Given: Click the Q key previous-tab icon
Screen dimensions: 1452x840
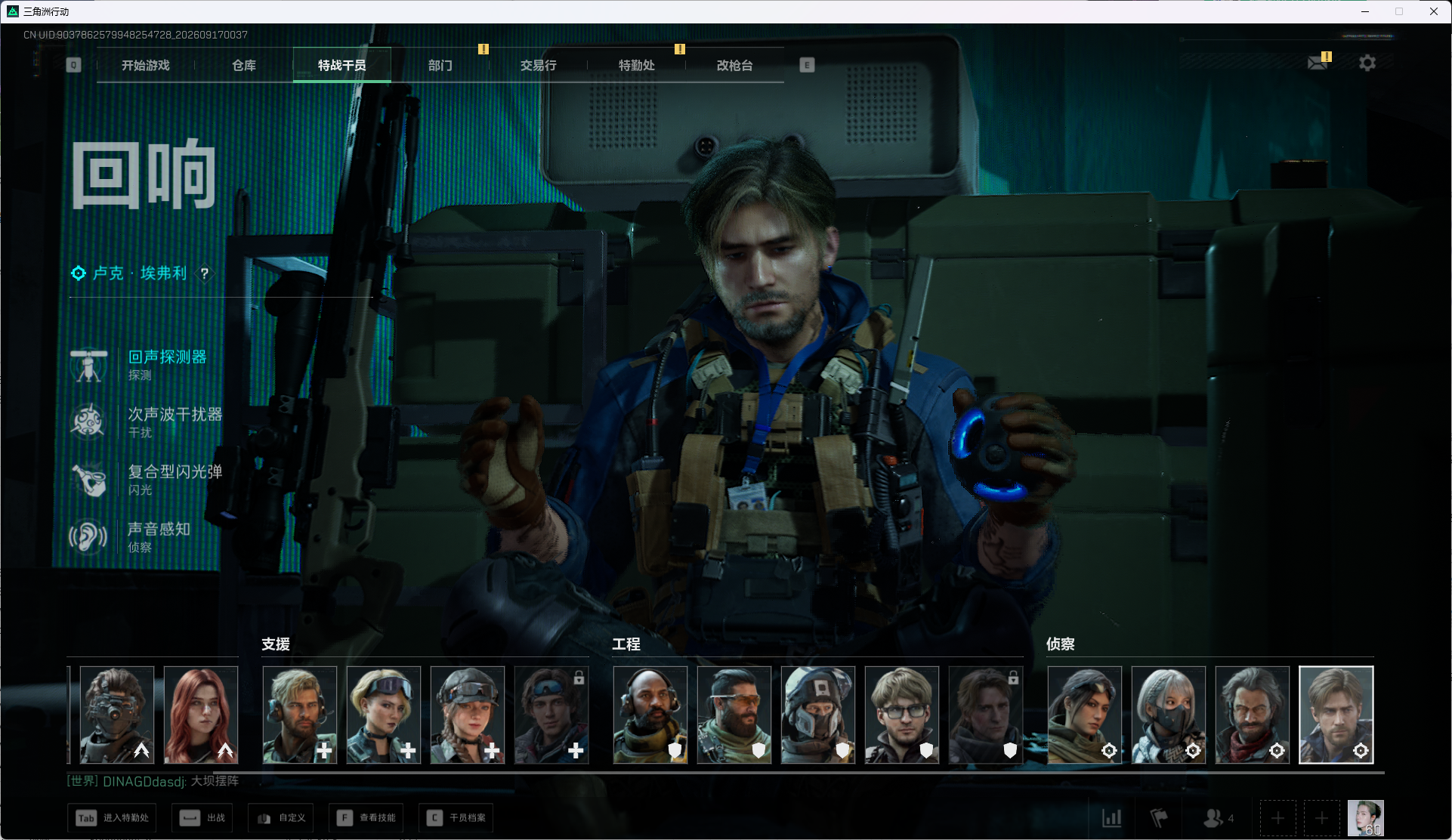Looking at the screenshot, I should [73, 66].
